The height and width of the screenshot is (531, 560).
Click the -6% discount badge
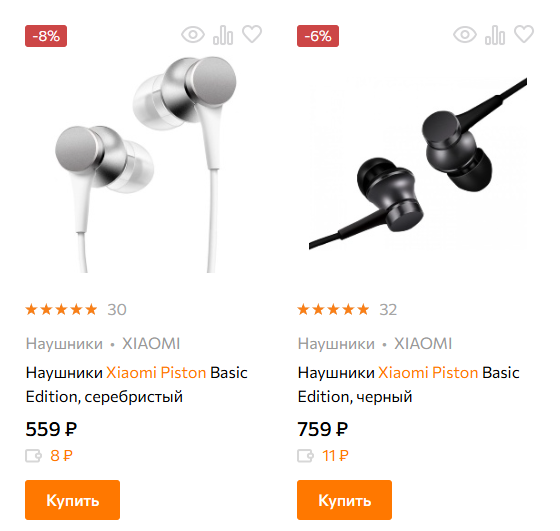click(x=318, y=36)
